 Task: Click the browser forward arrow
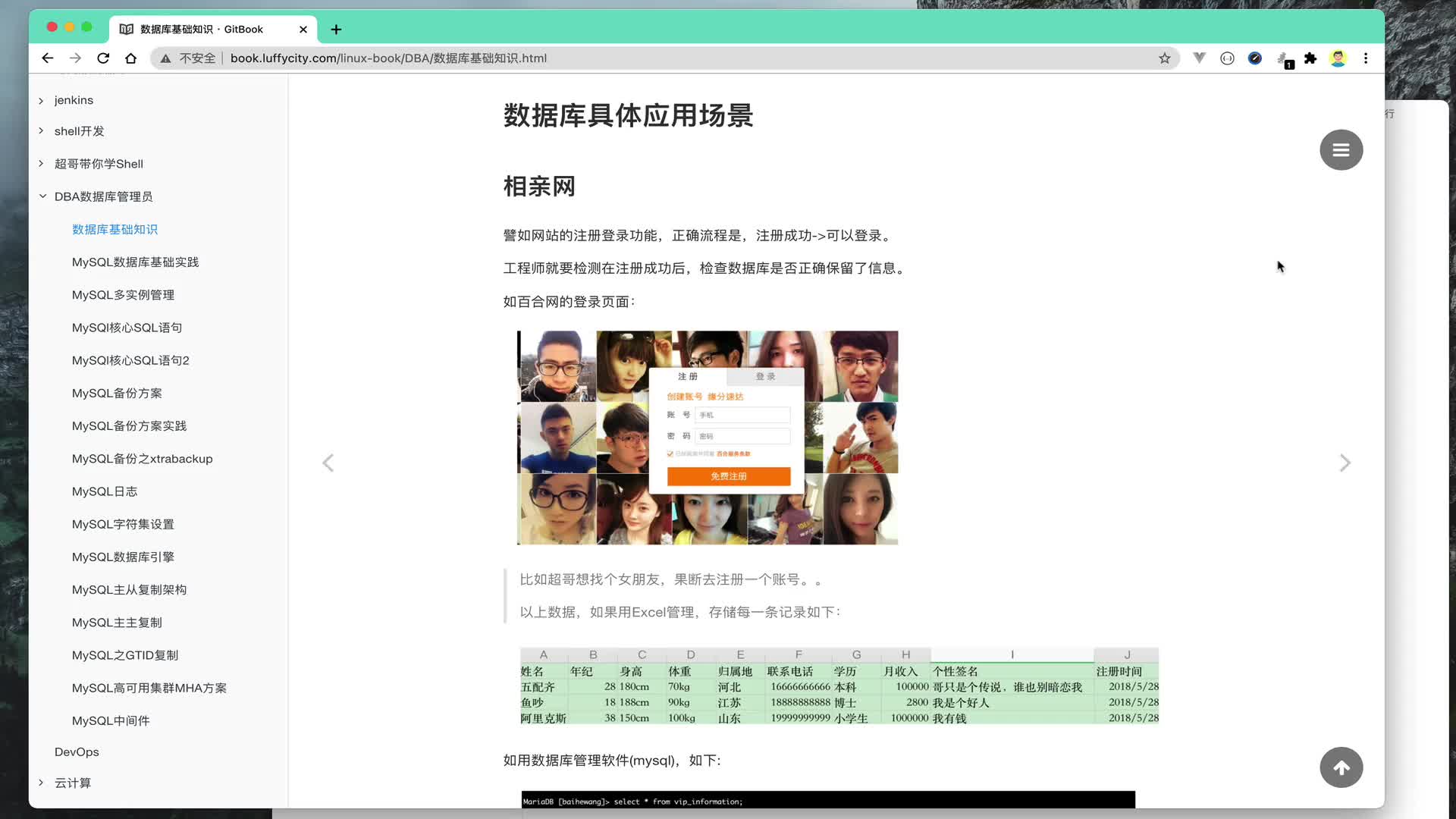click(75, 58)
